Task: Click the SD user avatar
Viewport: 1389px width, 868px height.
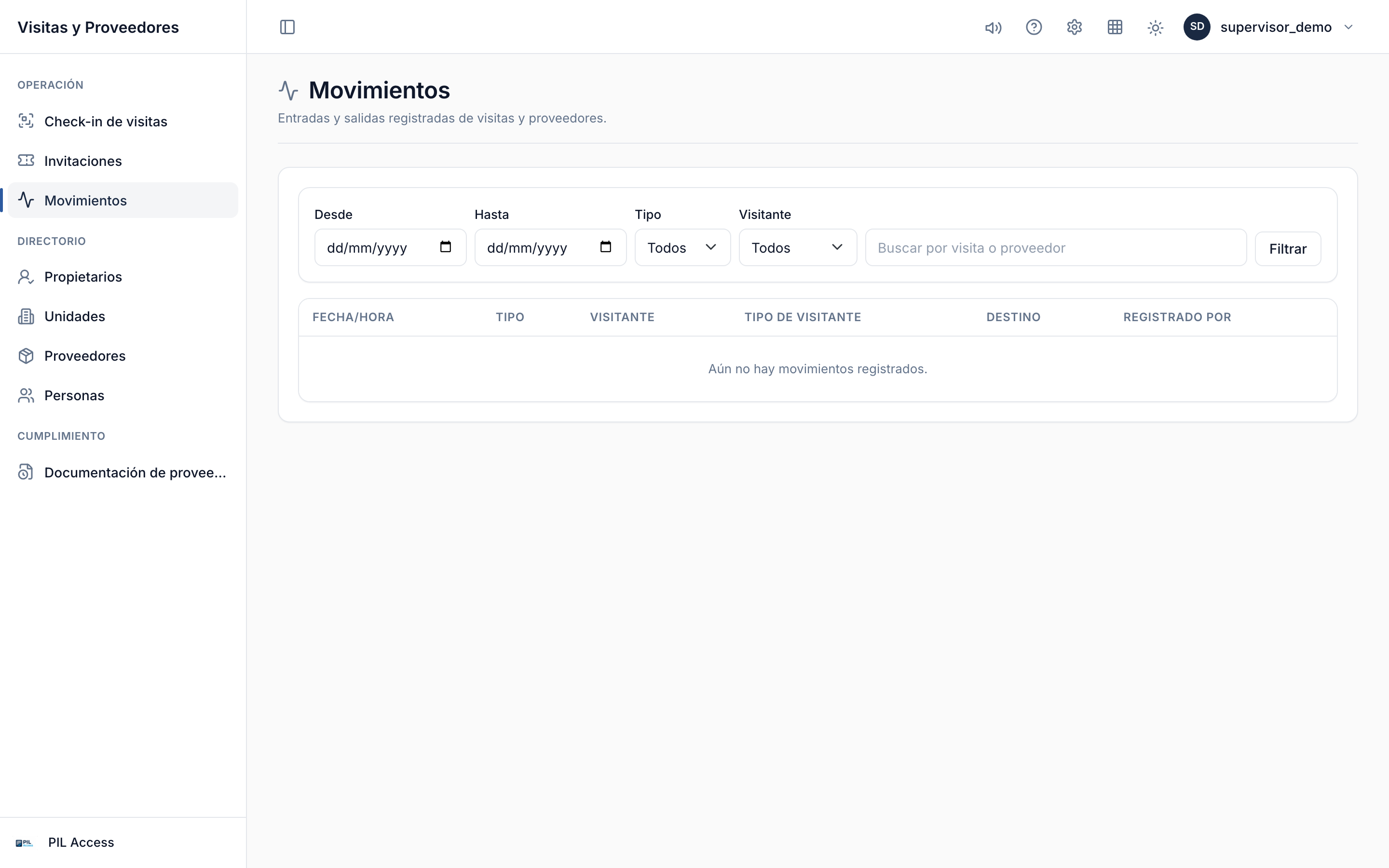Action: [1197, 27]
